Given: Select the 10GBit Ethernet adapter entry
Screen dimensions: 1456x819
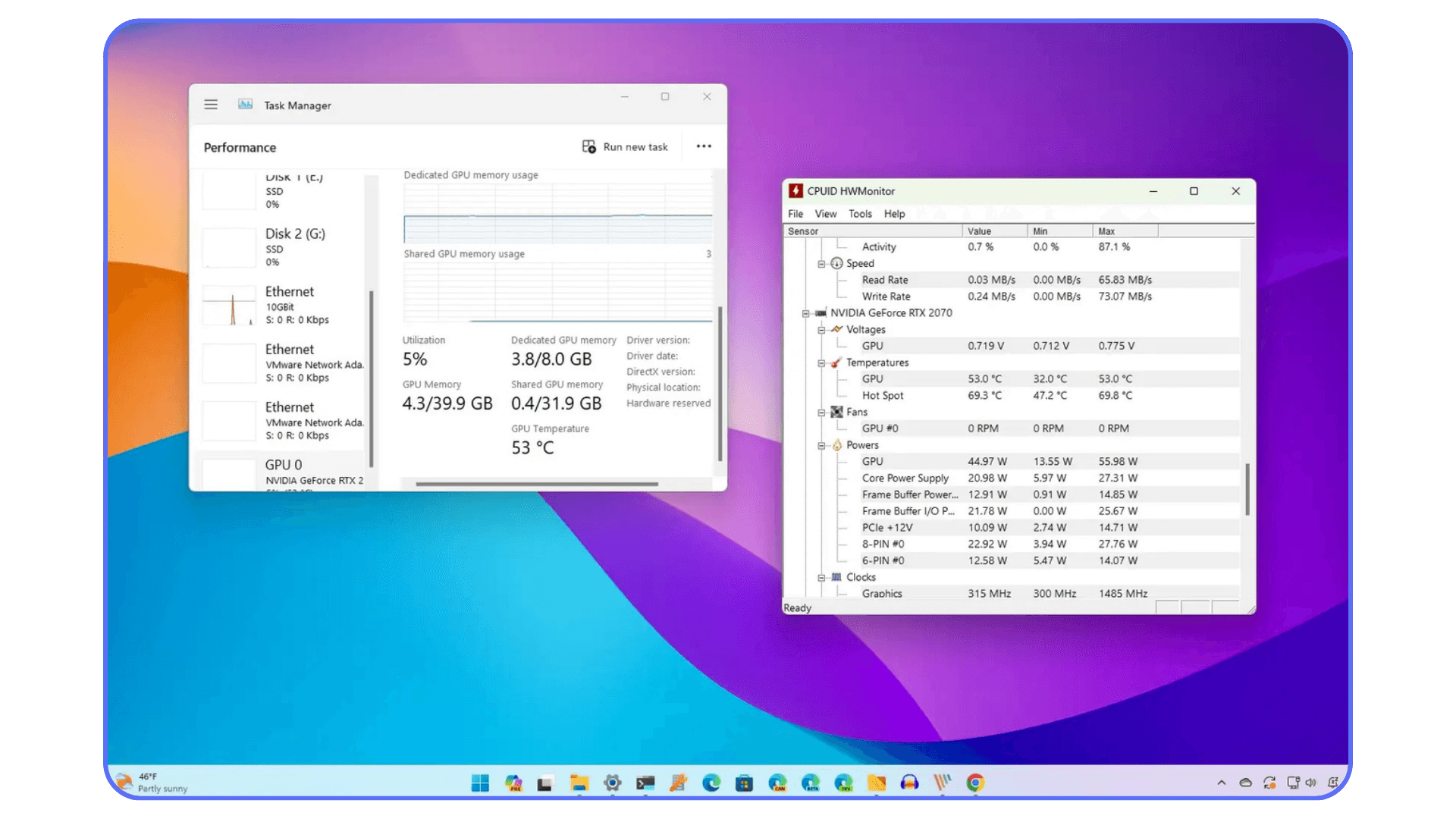Looking at the screenshot, I should point(284,305).
